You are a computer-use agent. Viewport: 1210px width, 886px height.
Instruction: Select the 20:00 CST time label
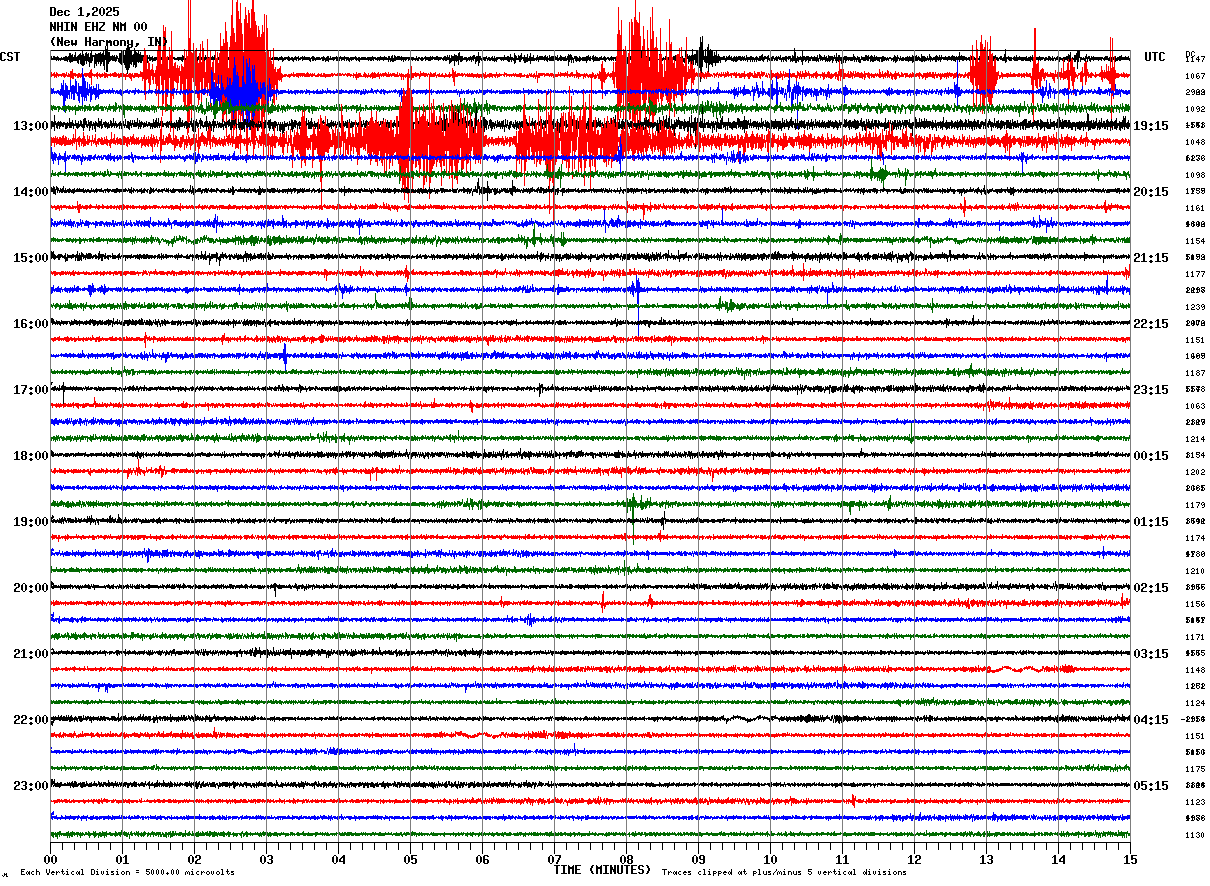pyautogui.click(x=31, y=587)
